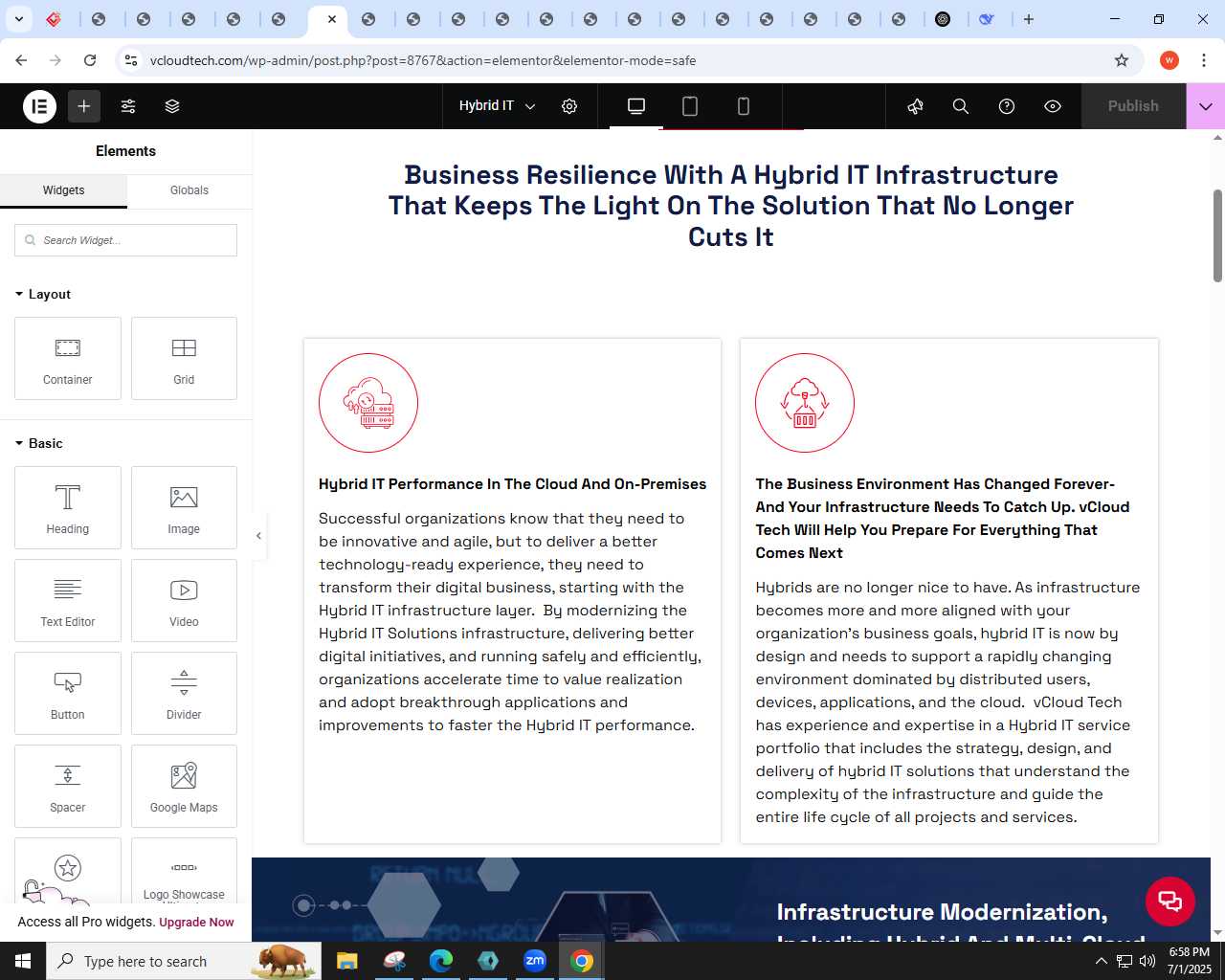Bookmark this page with star icon
1225x980 pixels.
tap(1122, 60)
